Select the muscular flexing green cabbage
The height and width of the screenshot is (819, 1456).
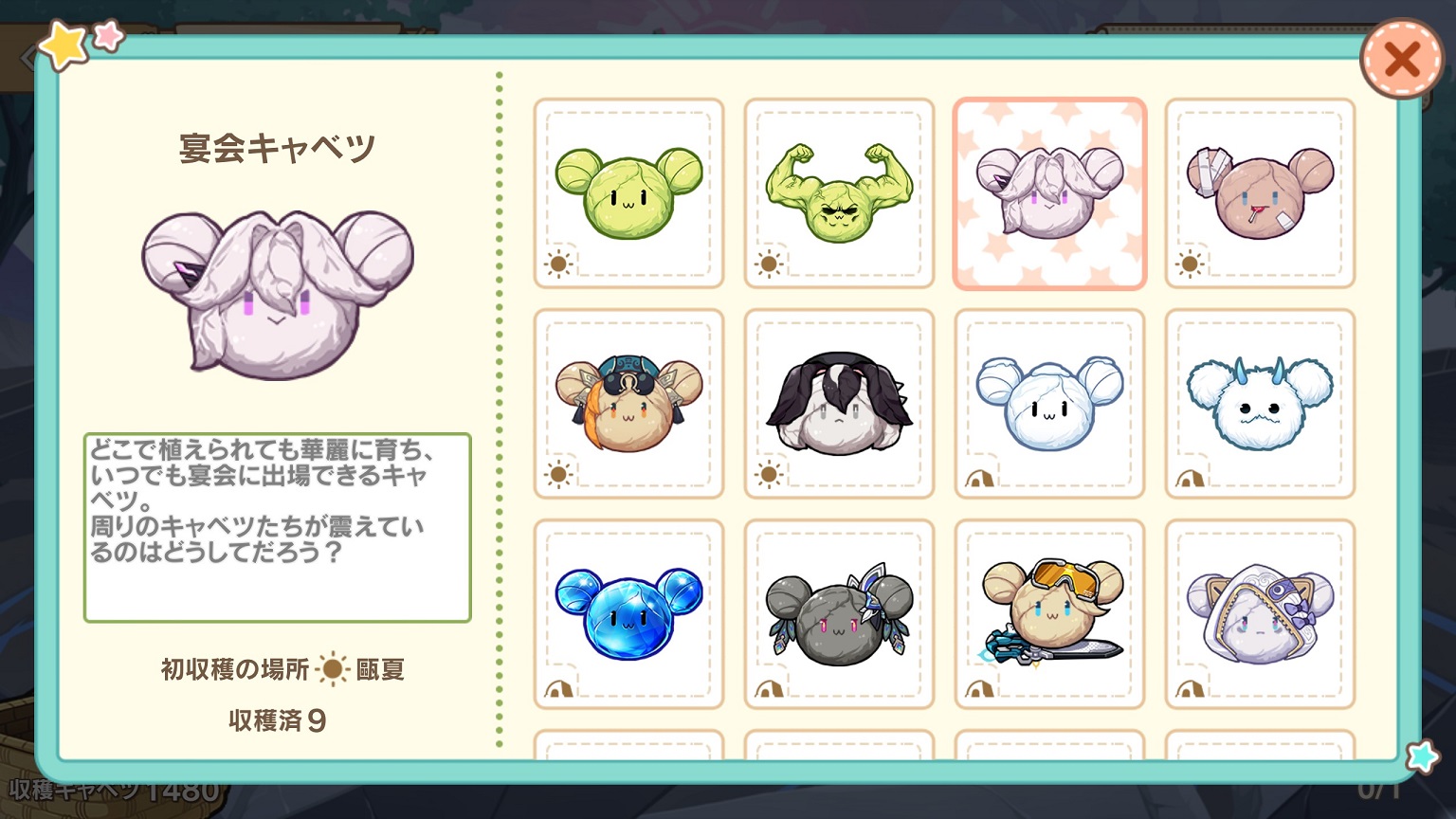click(839, 193)
